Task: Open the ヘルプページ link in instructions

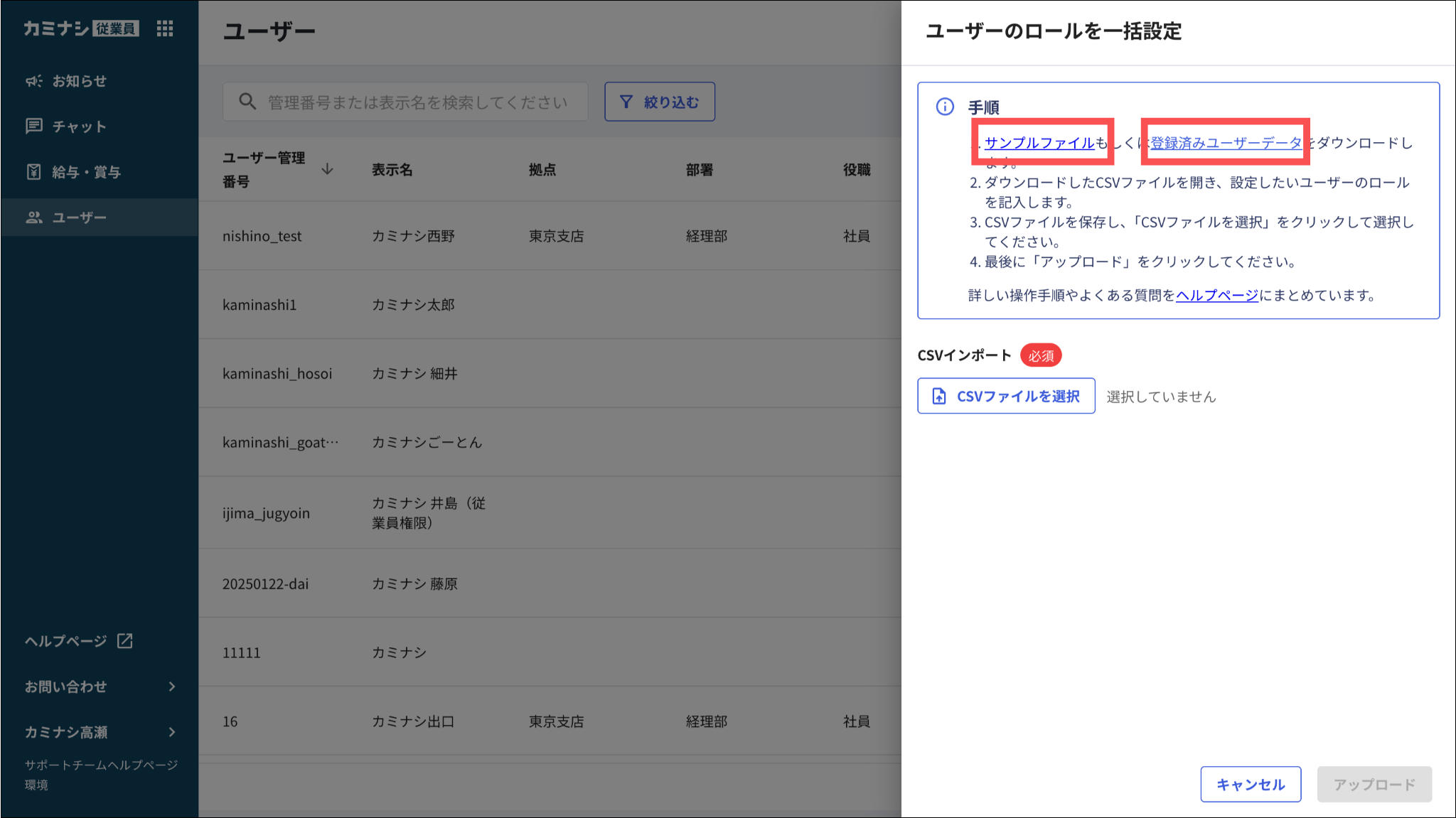Action: point(1216,295)
